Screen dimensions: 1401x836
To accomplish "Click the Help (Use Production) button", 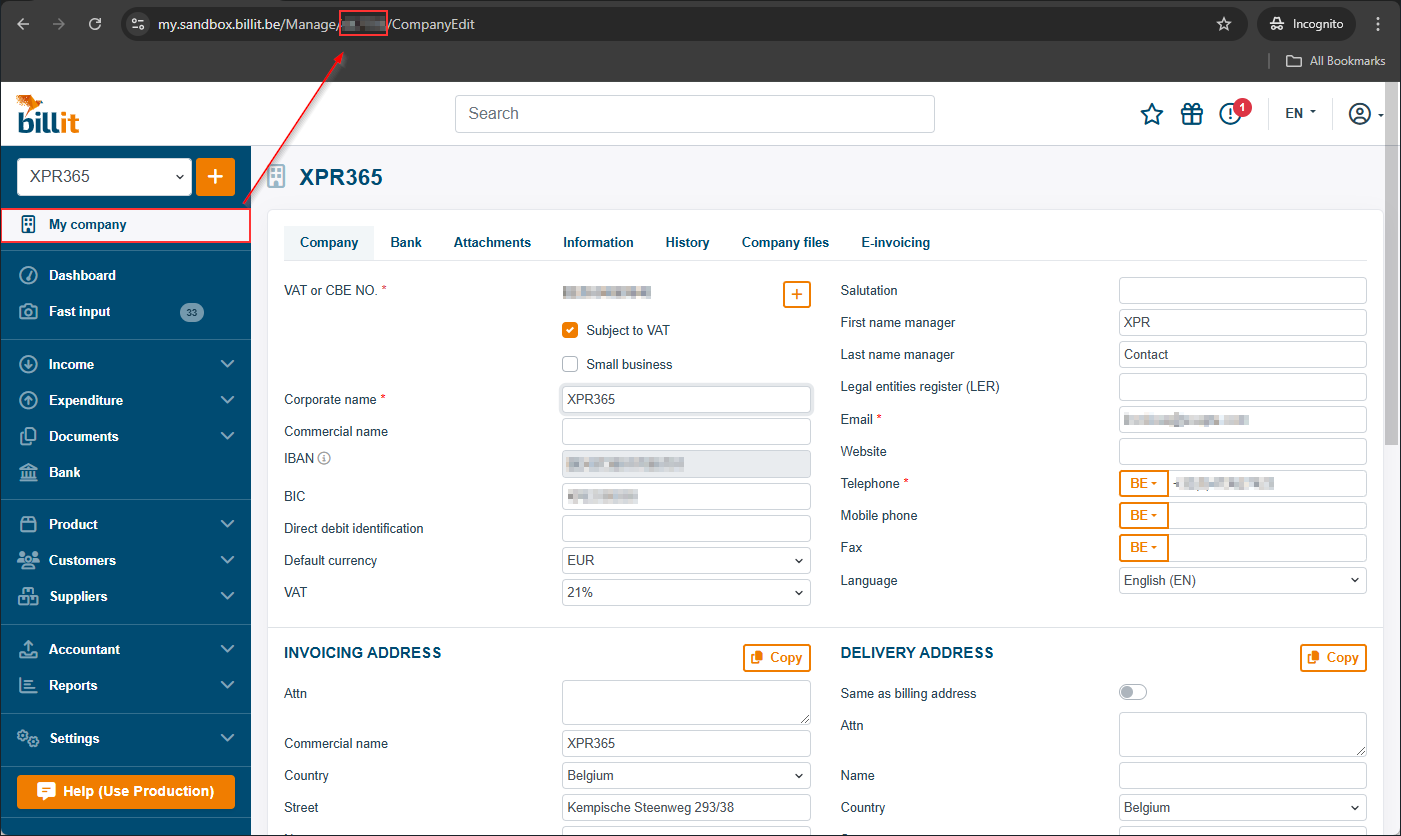I will 126,791.
